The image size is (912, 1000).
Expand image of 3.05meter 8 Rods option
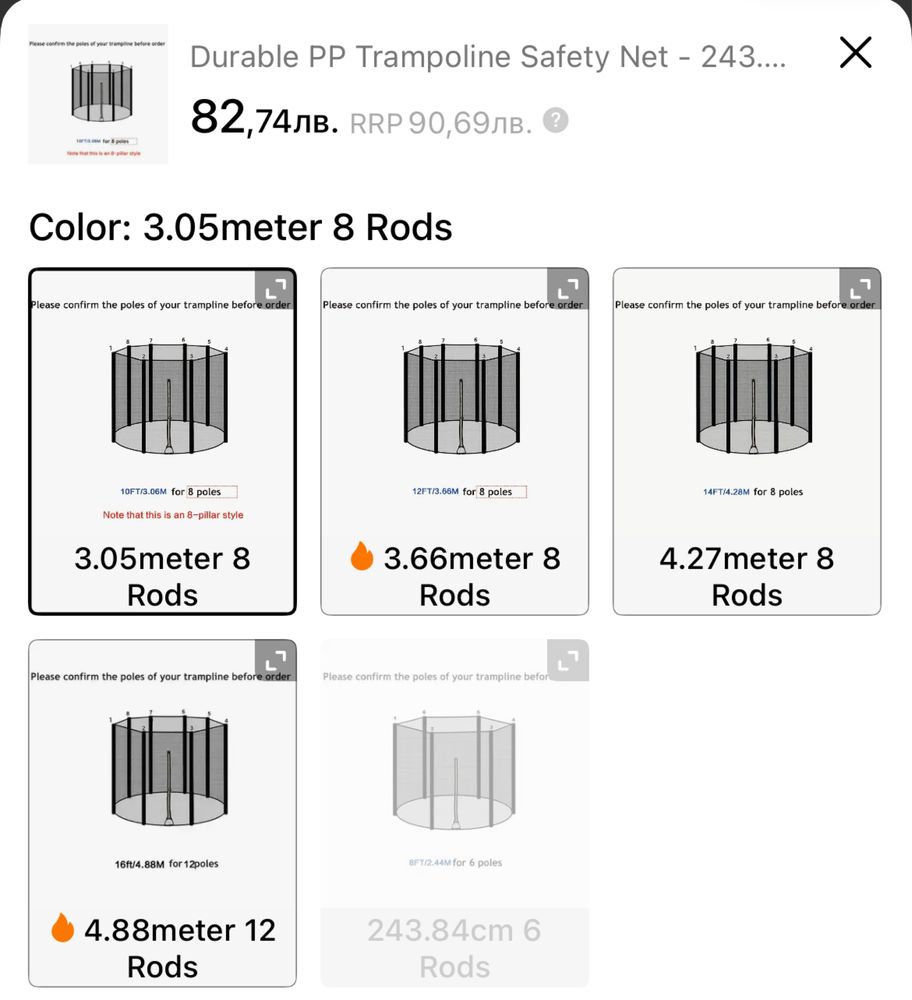(276, 289)
